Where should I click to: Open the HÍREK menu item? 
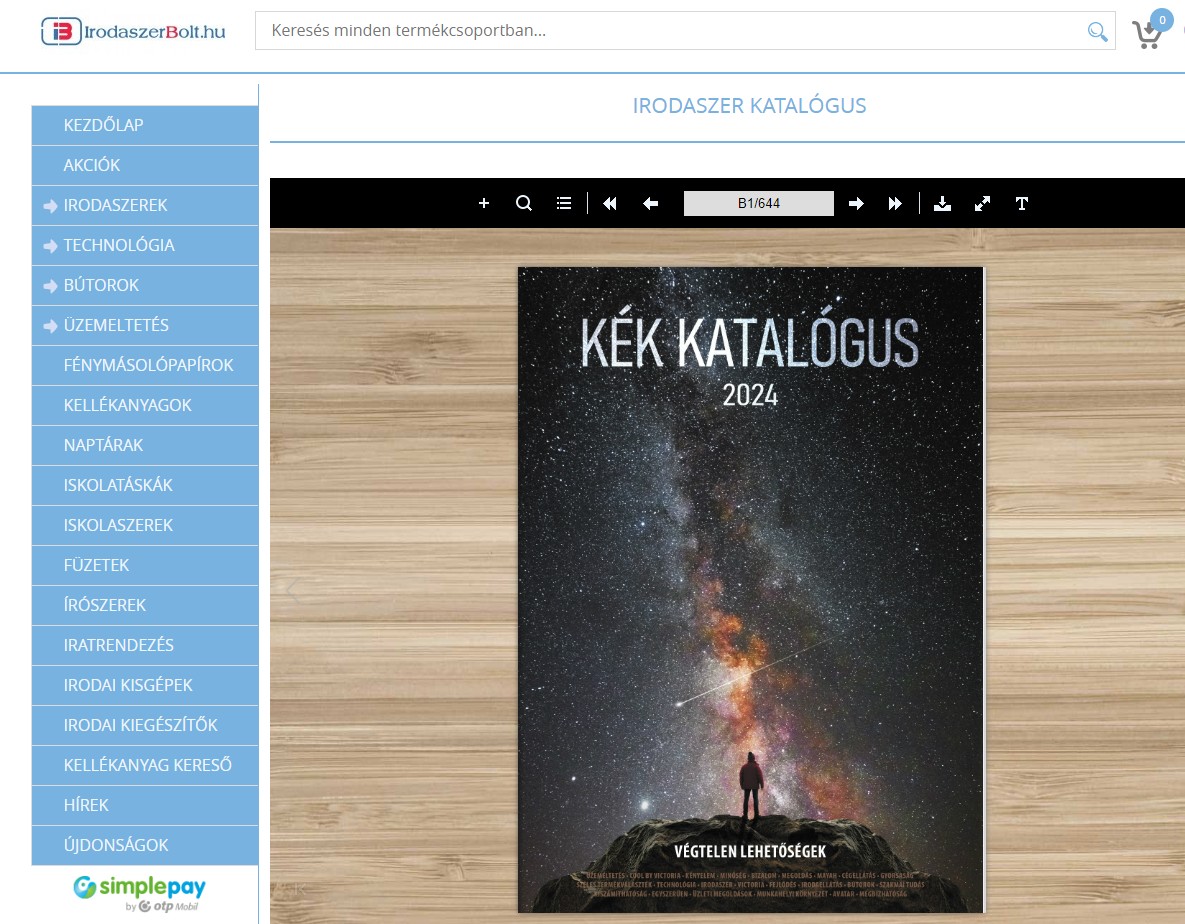pyautogui.click(x=145, y=806)
